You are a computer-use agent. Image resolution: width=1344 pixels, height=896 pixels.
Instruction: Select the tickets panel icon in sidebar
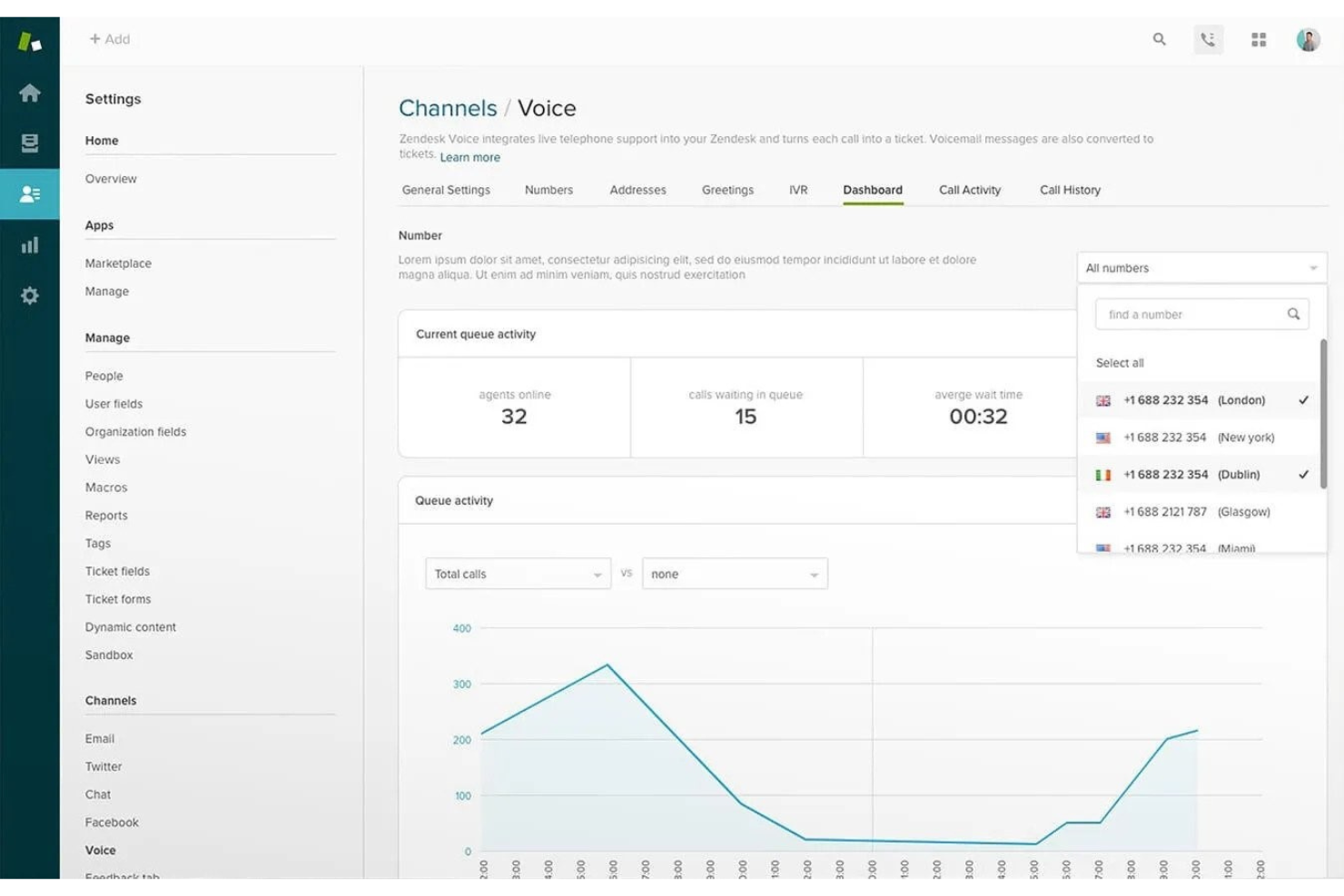(x=30, y=143)
